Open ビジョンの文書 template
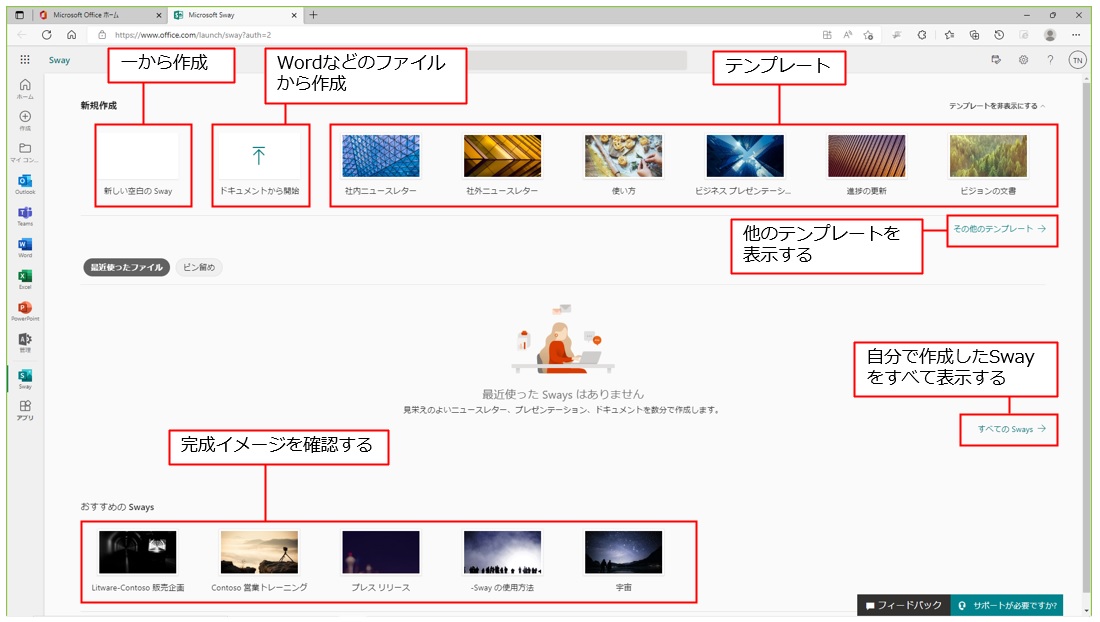Image resolution: width=1100 pixels, height=622 pixels. click(988, 165)
